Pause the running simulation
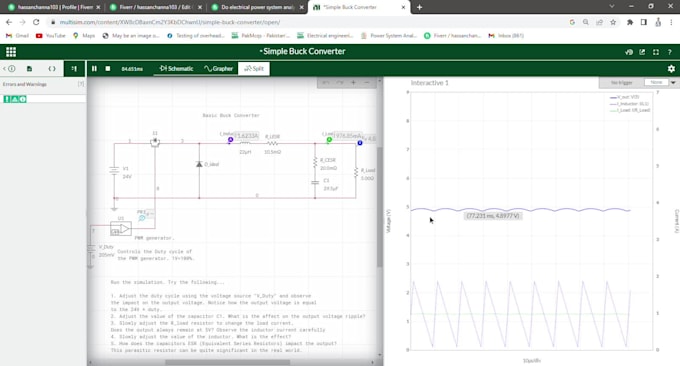 94,69
